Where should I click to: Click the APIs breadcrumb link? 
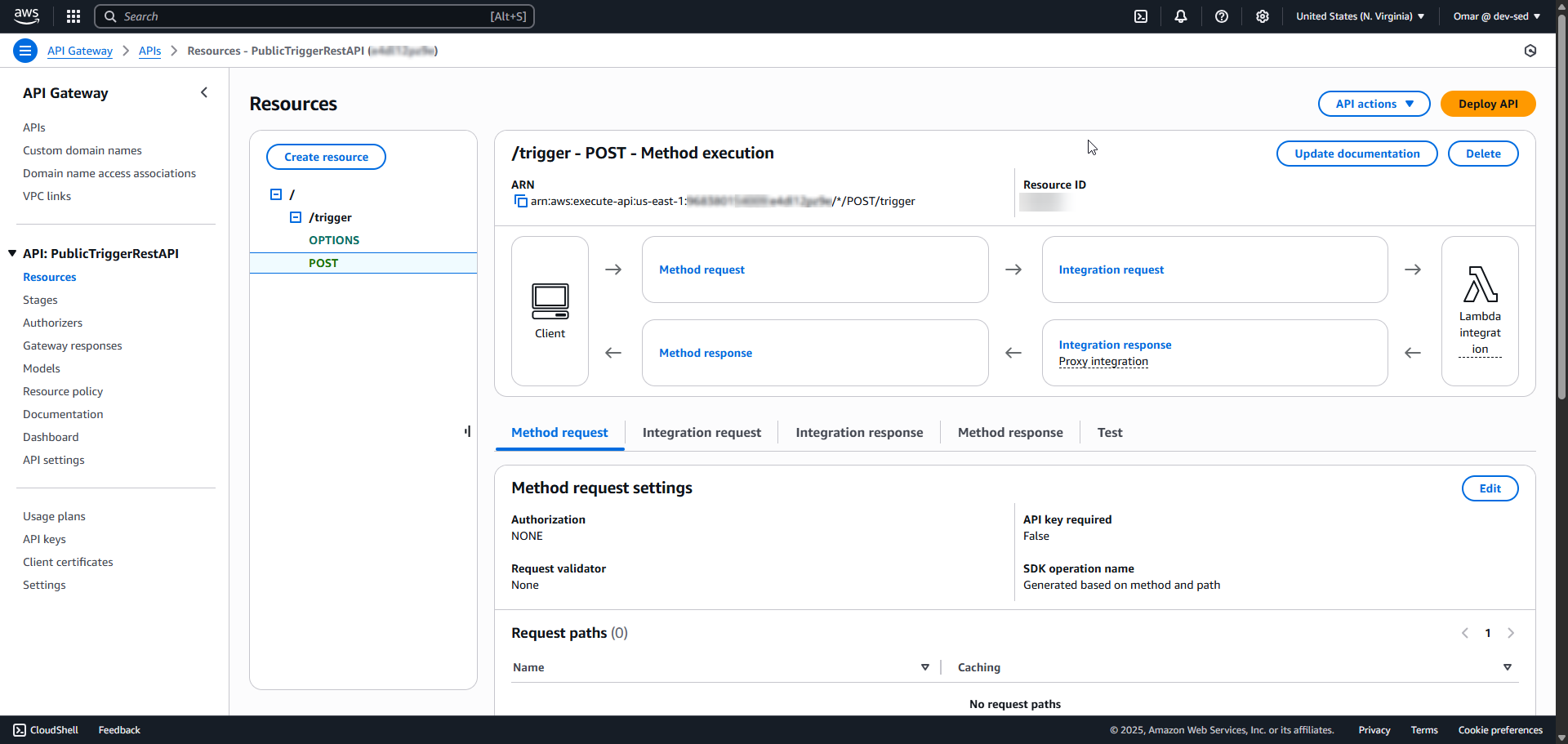click(149, 51)
